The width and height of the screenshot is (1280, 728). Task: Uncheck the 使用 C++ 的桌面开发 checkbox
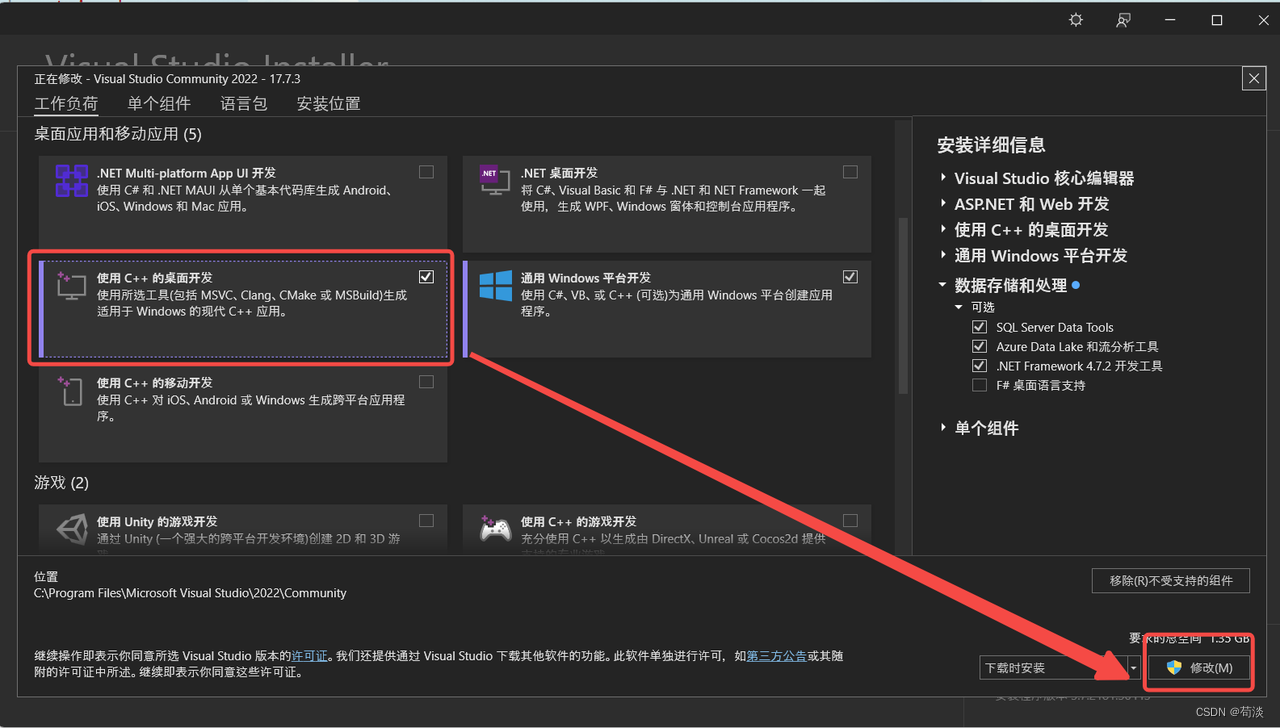coord(426,277)
